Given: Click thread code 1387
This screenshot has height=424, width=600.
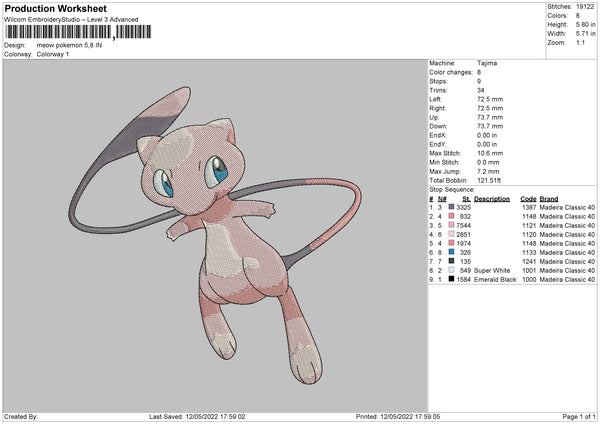Looking at the screenshot, I should (x=529, y=207).
